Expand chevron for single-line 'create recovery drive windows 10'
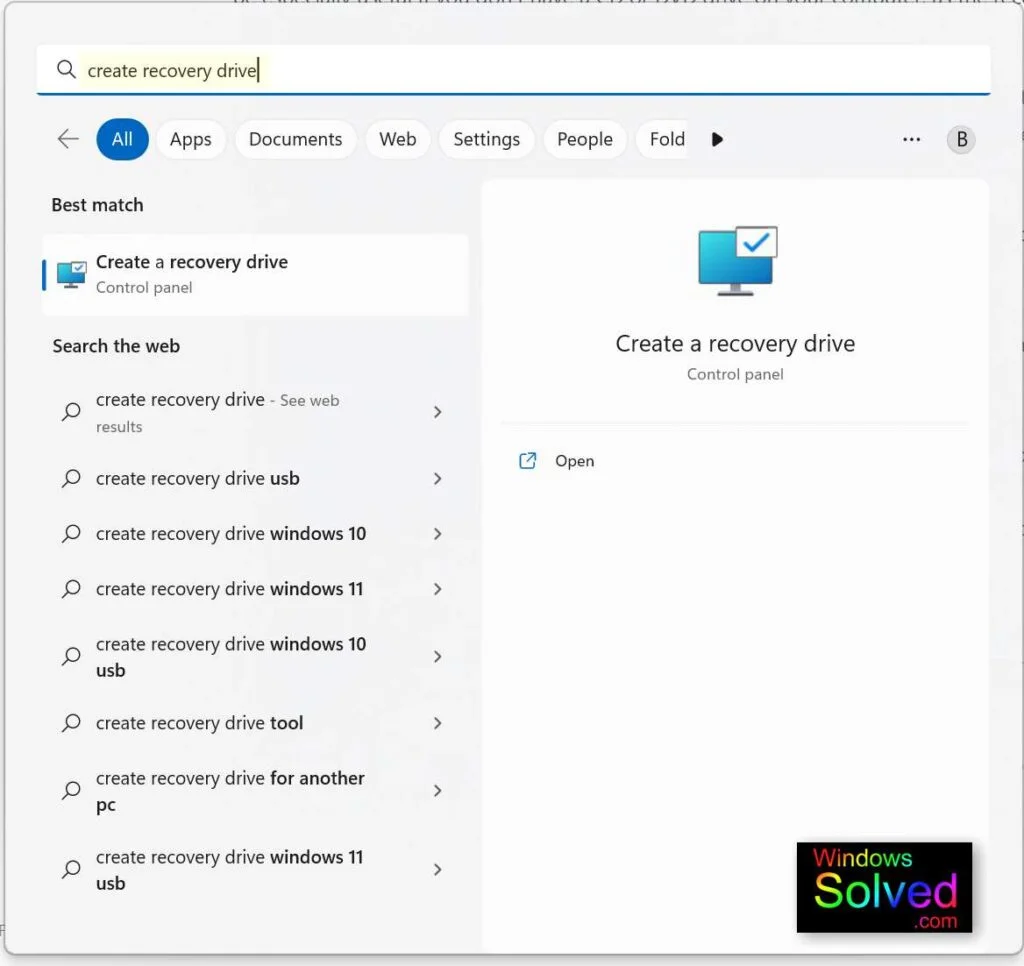The image size is (1024, 966). tap(438, 534)
